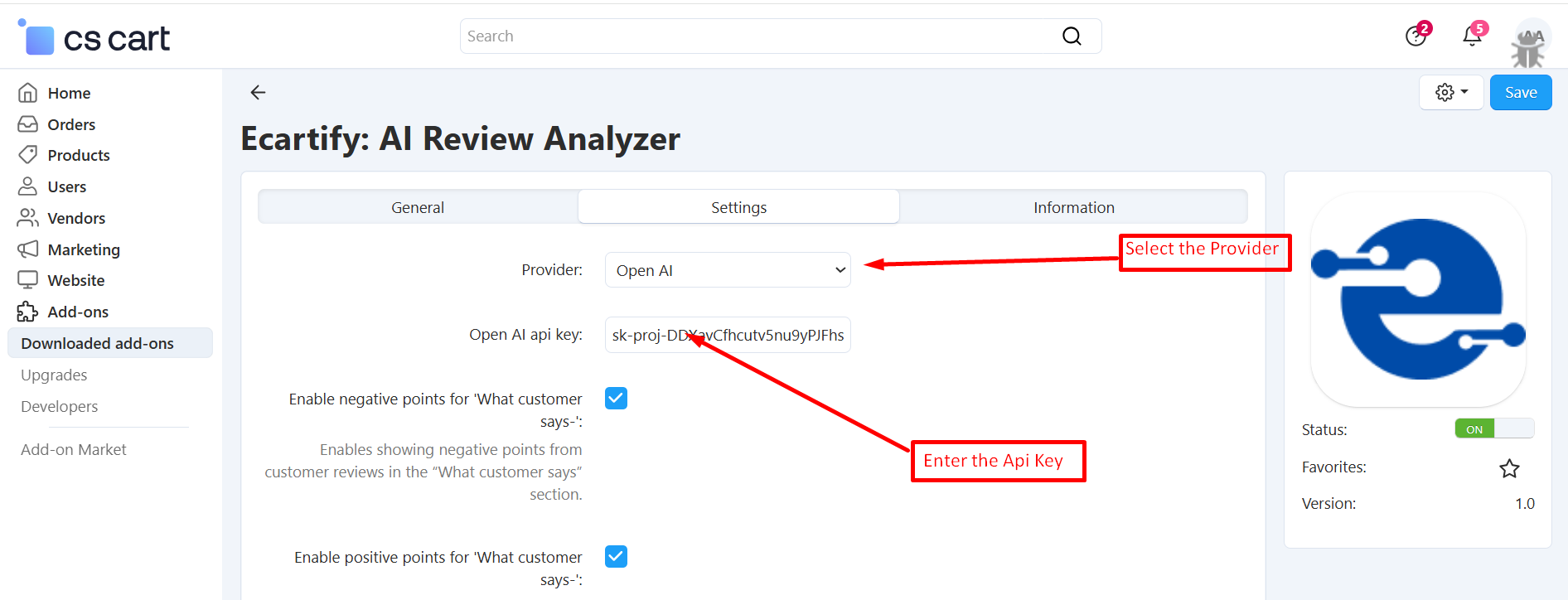Open the Add-on Market link
The image size is (1568, 600).
74,450
